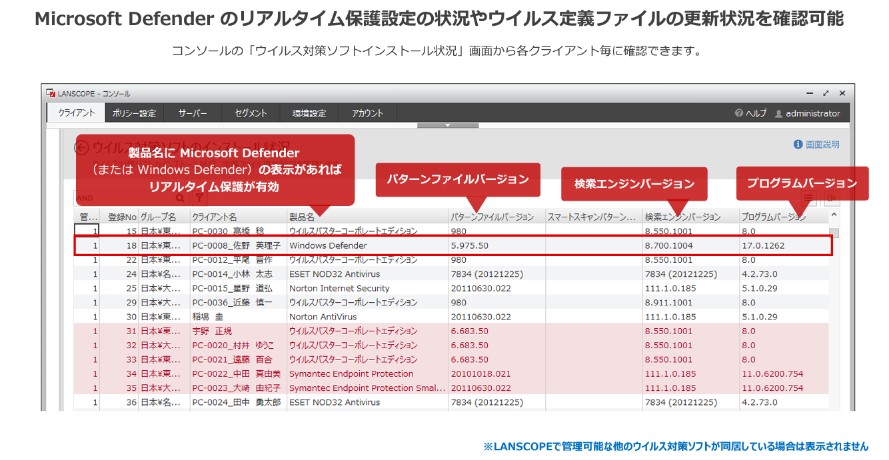This screenshot has height=460, width=889.
Task: Select the 稲場 圭 client row
Action: click(x=453, y=316)
